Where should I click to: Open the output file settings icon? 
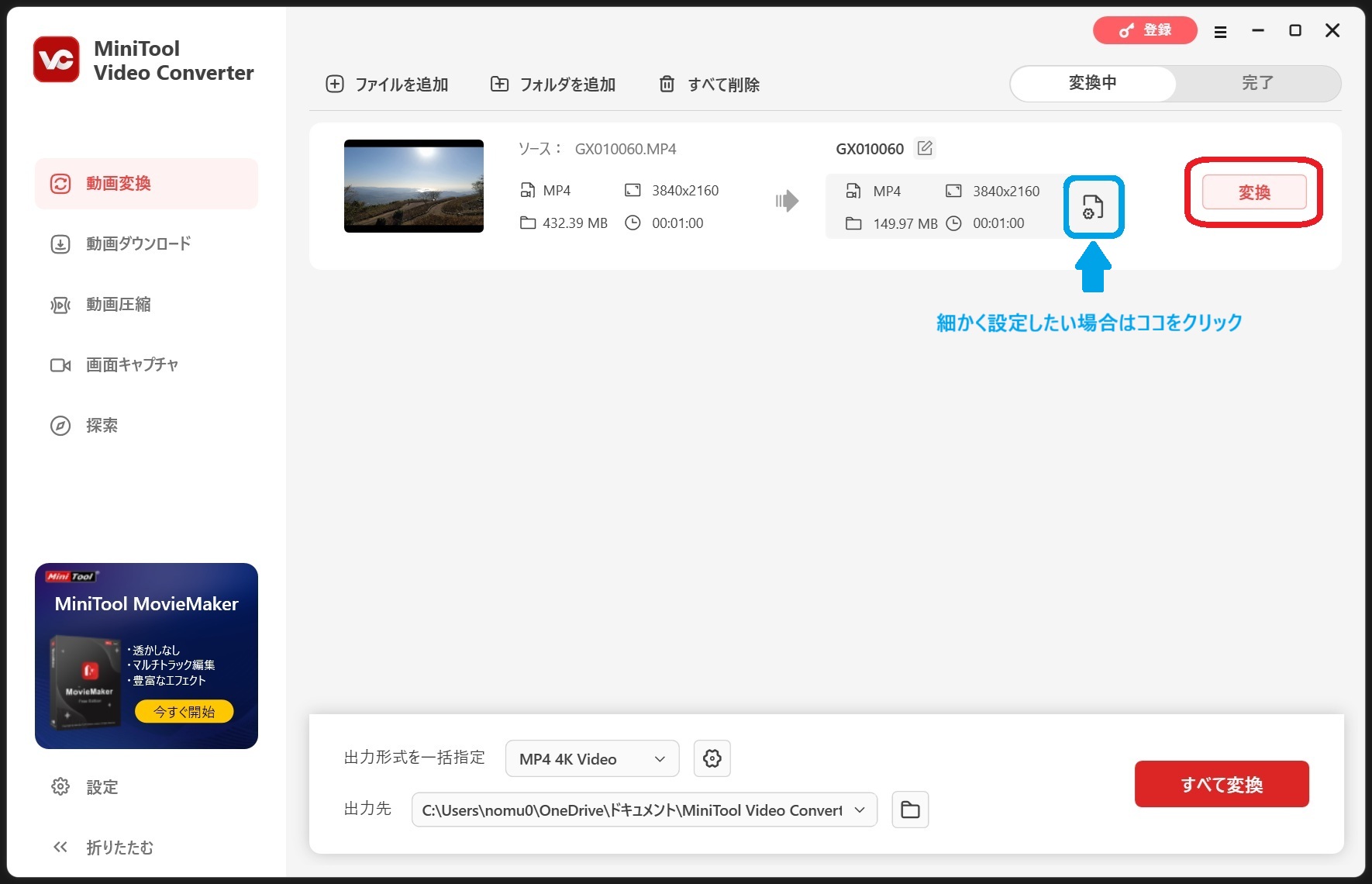click(1093, 207)
